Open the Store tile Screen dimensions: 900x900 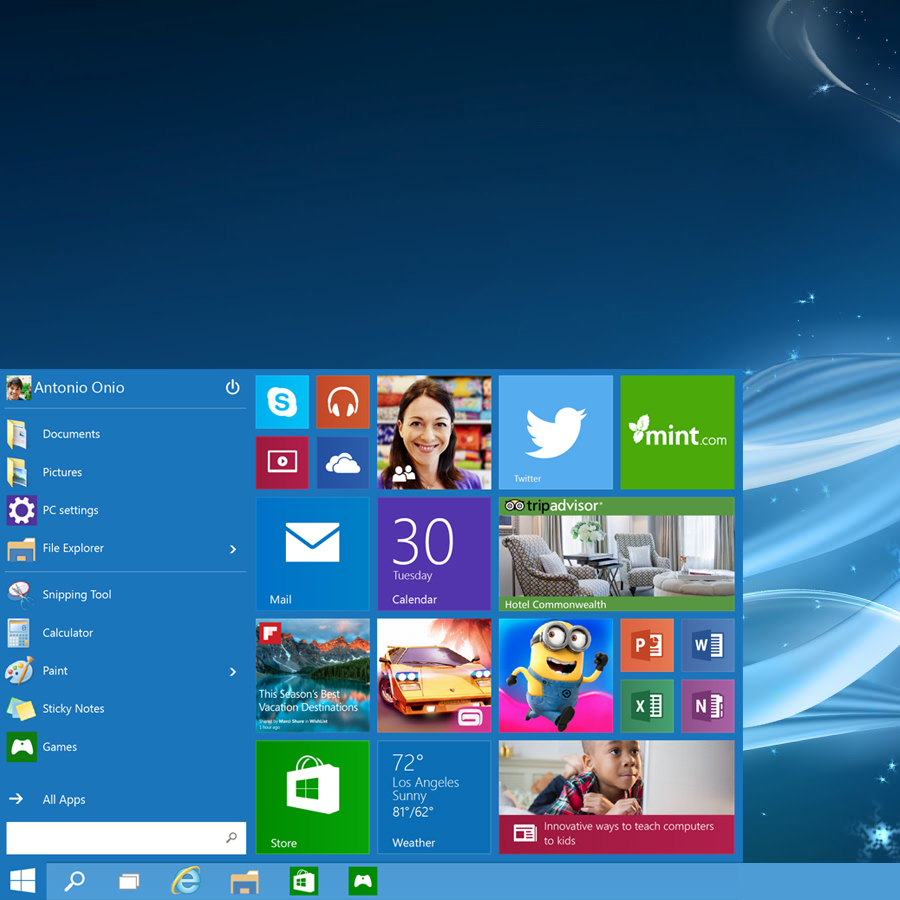(x=312, y=797)
